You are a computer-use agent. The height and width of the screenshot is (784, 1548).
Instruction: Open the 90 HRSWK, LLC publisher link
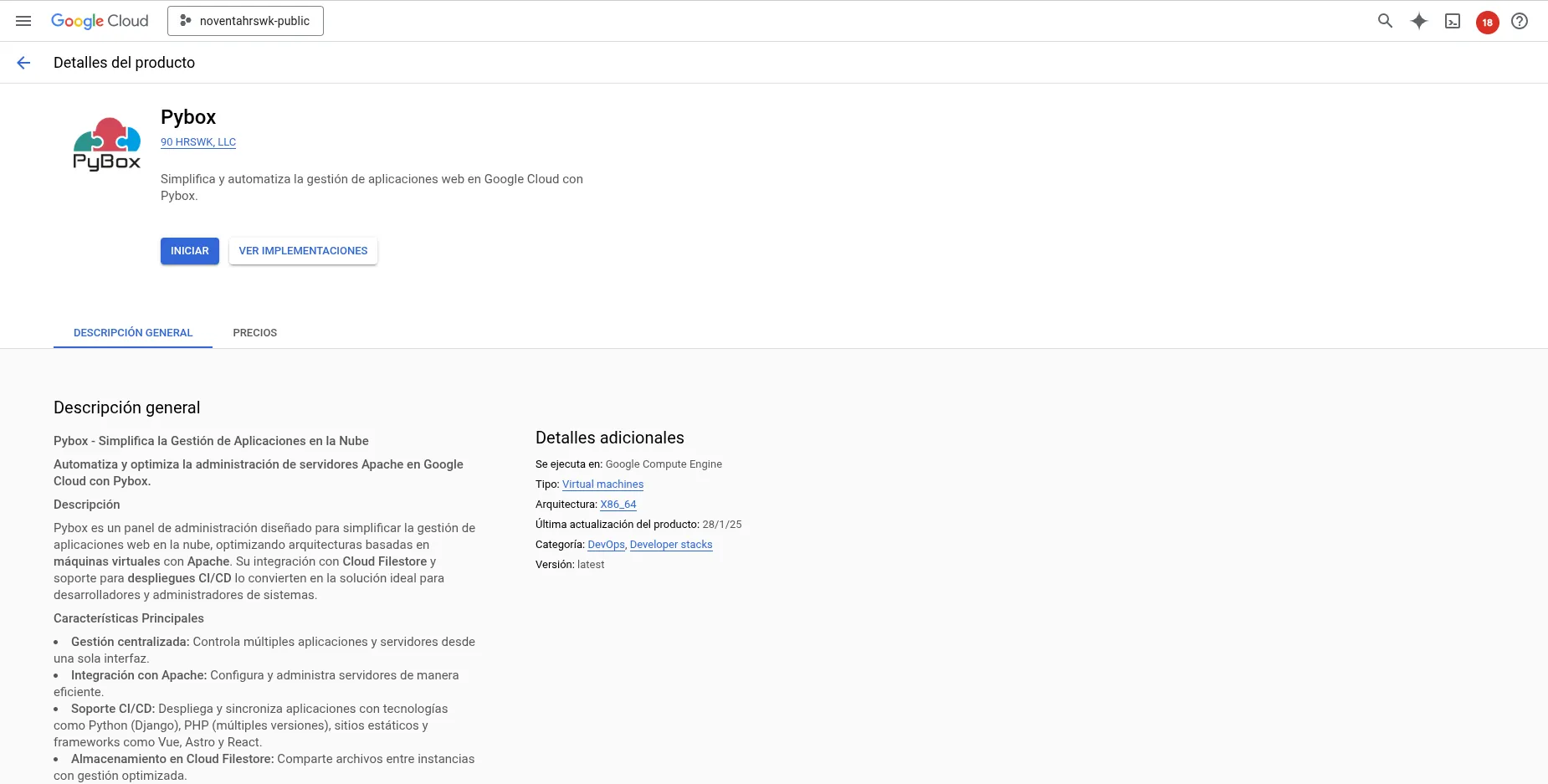(198, 142)
